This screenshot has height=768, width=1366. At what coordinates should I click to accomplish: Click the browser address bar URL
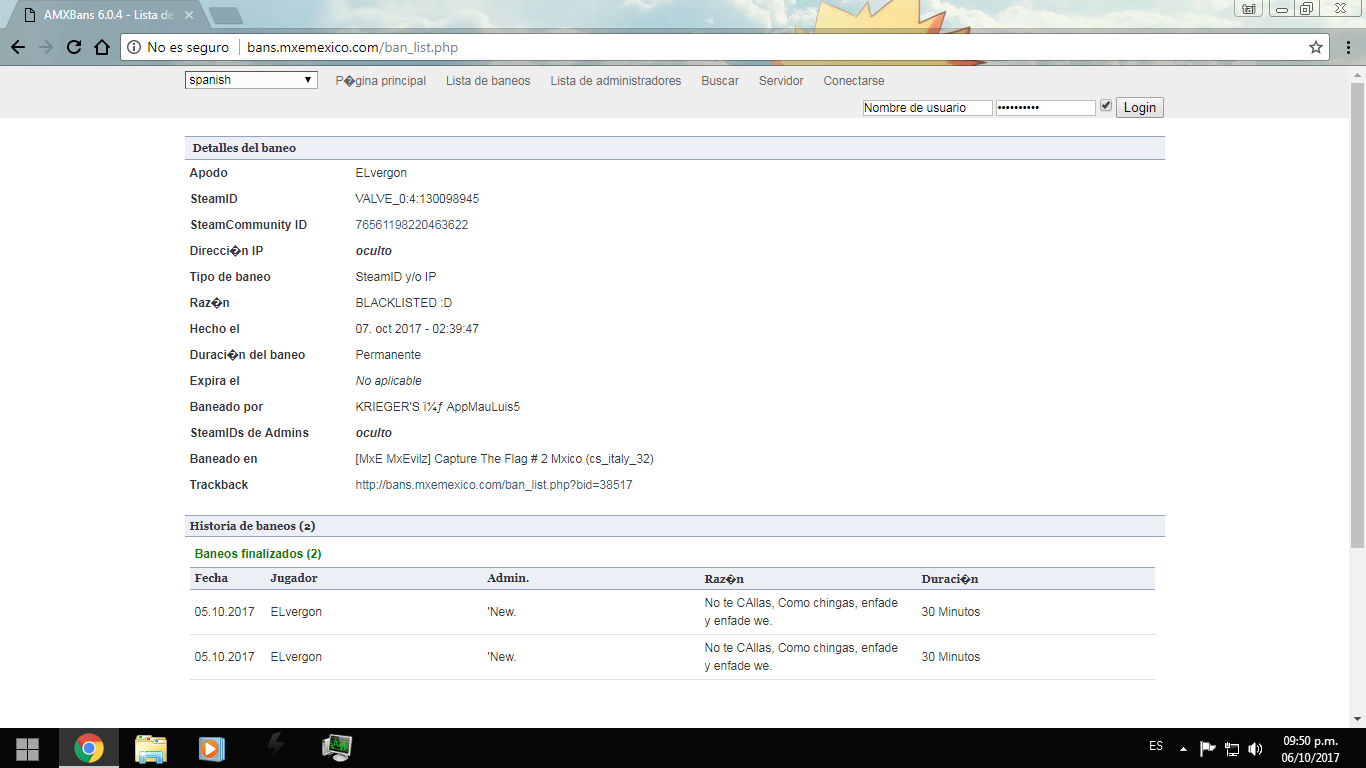(353, 47)
